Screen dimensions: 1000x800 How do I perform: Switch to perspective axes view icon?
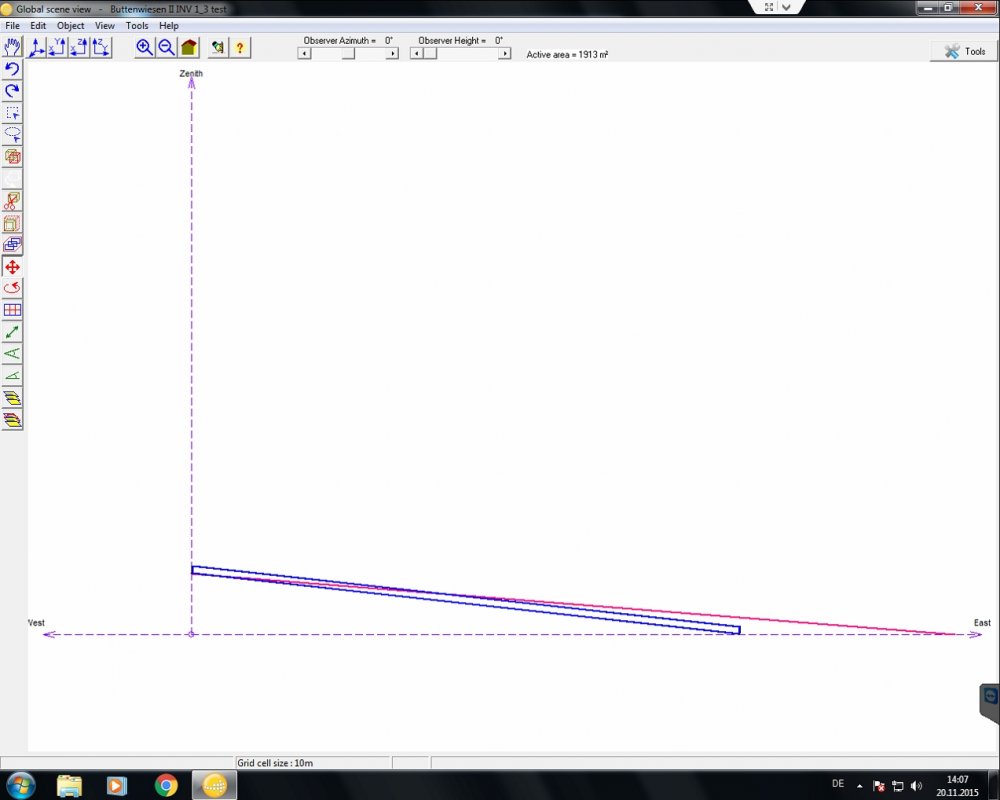pyautogui.click(x=36, y=47)
